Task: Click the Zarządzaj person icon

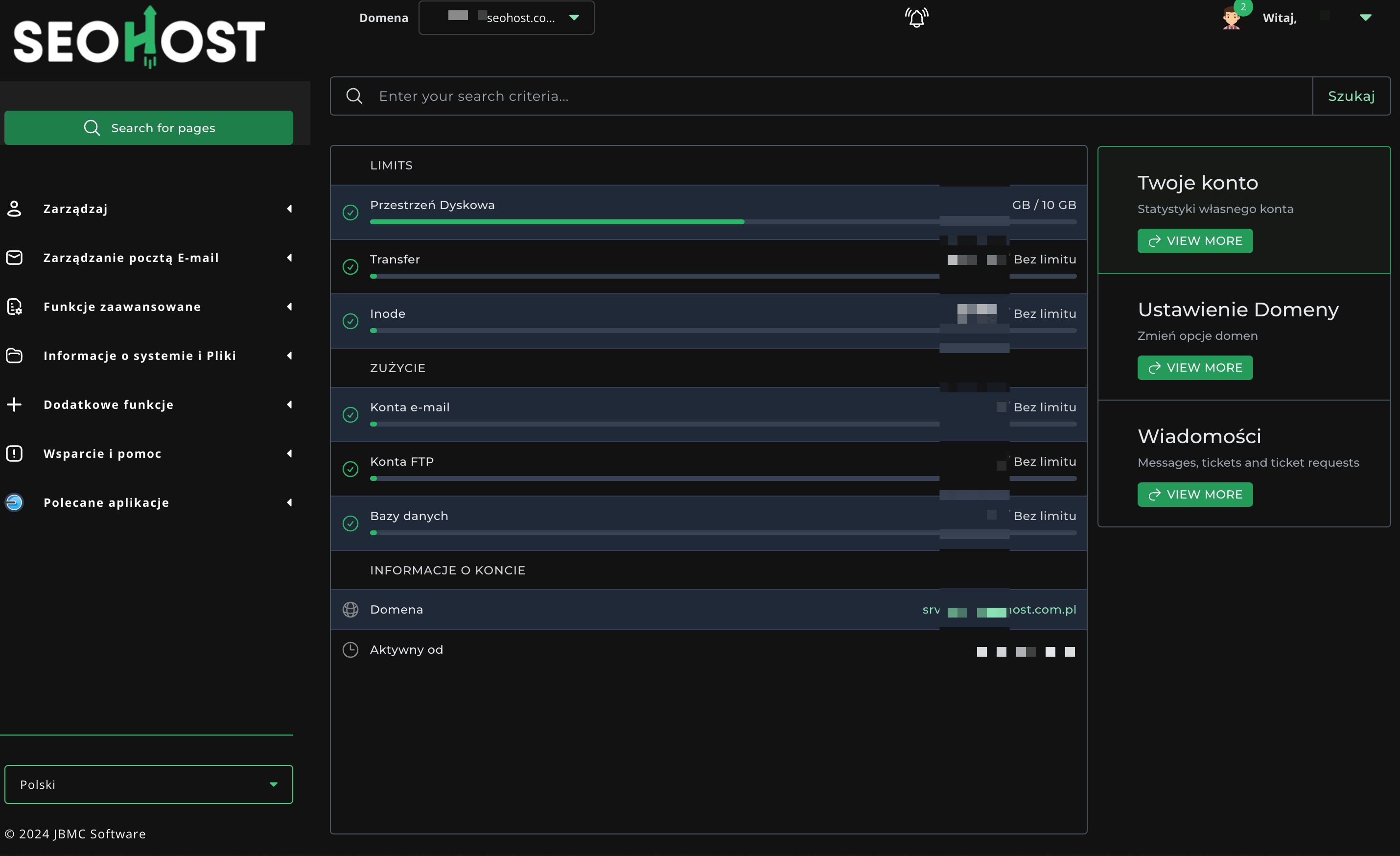Action: (x=14, y=209)
